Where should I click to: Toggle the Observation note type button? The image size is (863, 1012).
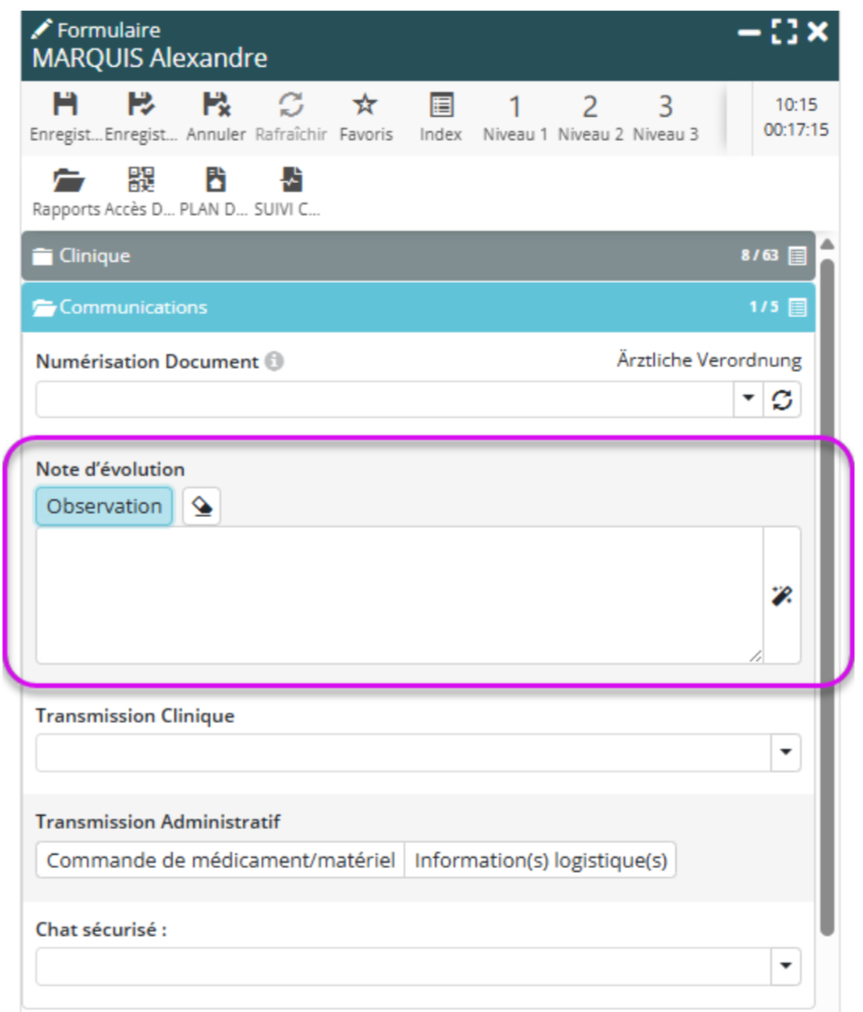click(104, 507)
